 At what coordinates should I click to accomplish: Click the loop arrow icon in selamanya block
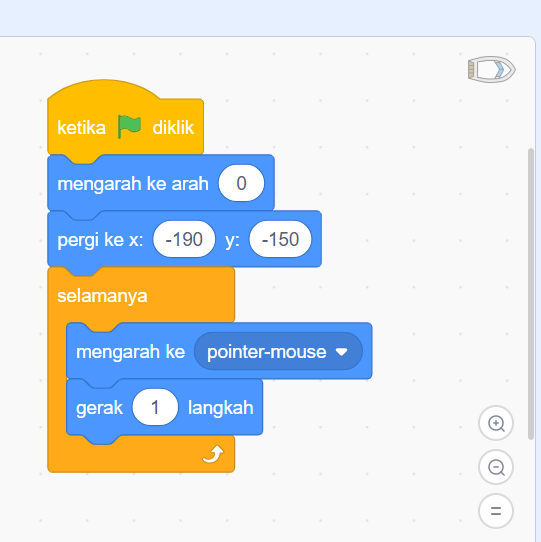[213, 454]
